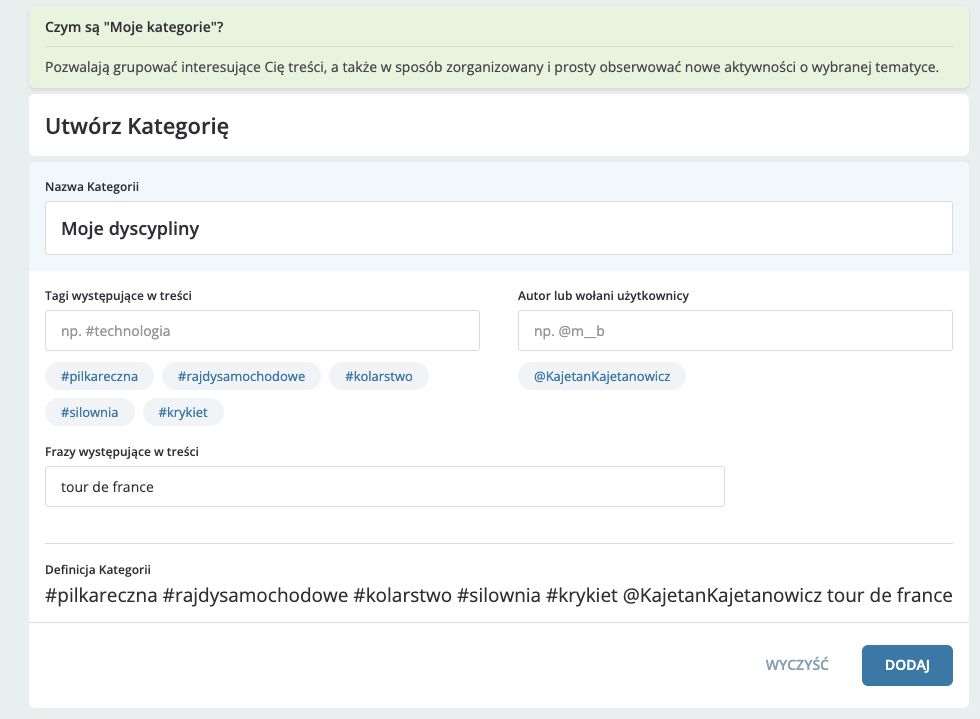Click the #kolarstwo tag chip
980x719 pixels.
pyautogui.click(x=379, y=376)
